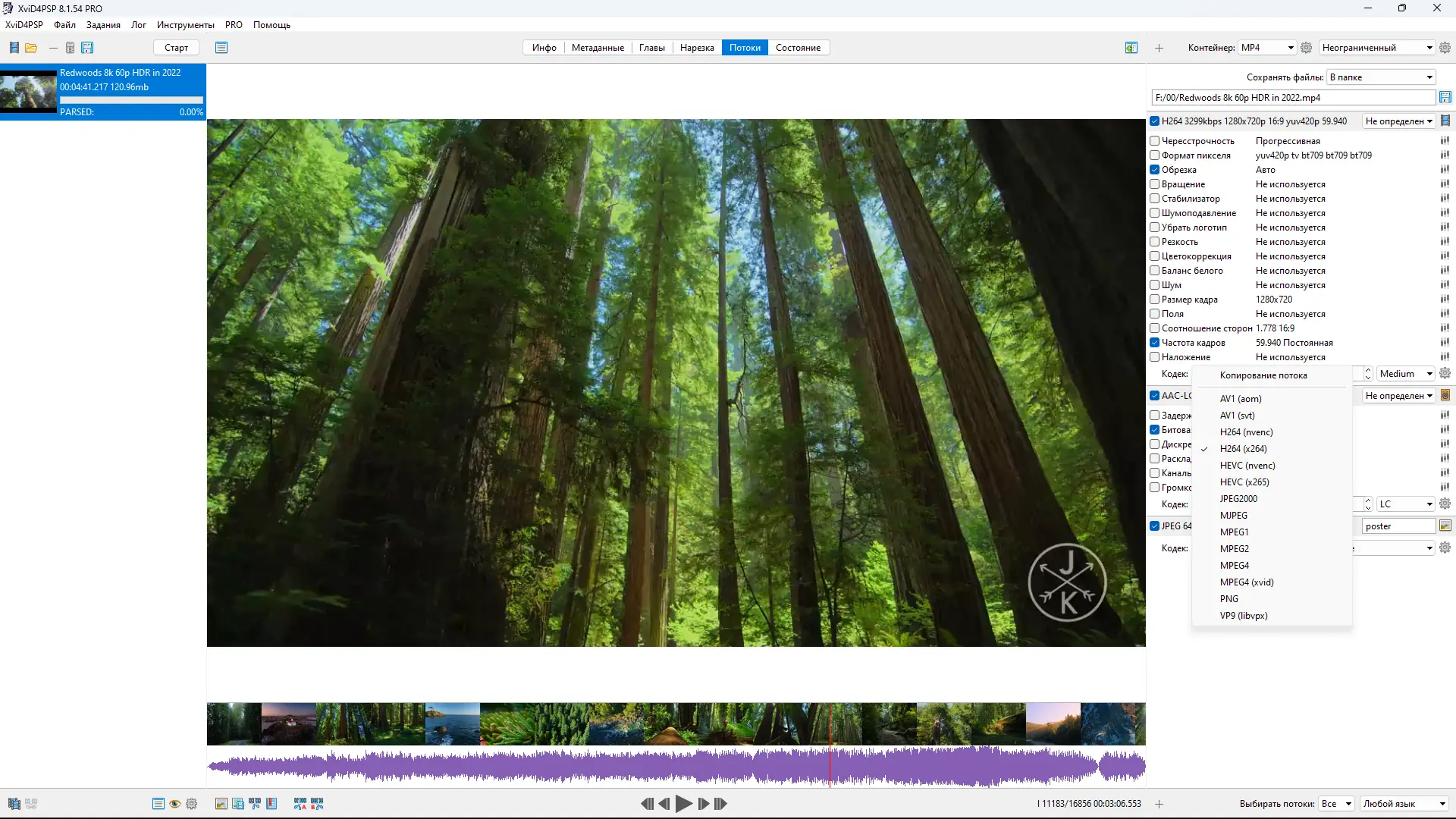Image resolution: width=1456 pixels, height=819 pixels.
Task: Select HEVC (x265) from codec list
Action: click(x=1244, y=482)
